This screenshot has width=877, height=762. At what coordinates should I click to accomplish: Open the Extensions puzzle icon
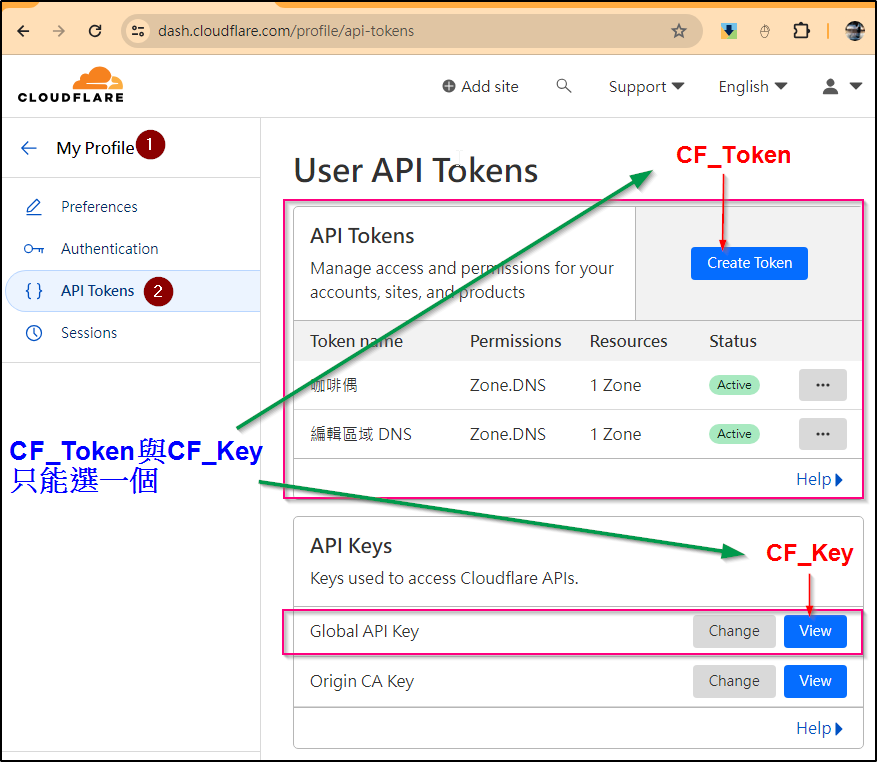point(801,31)
